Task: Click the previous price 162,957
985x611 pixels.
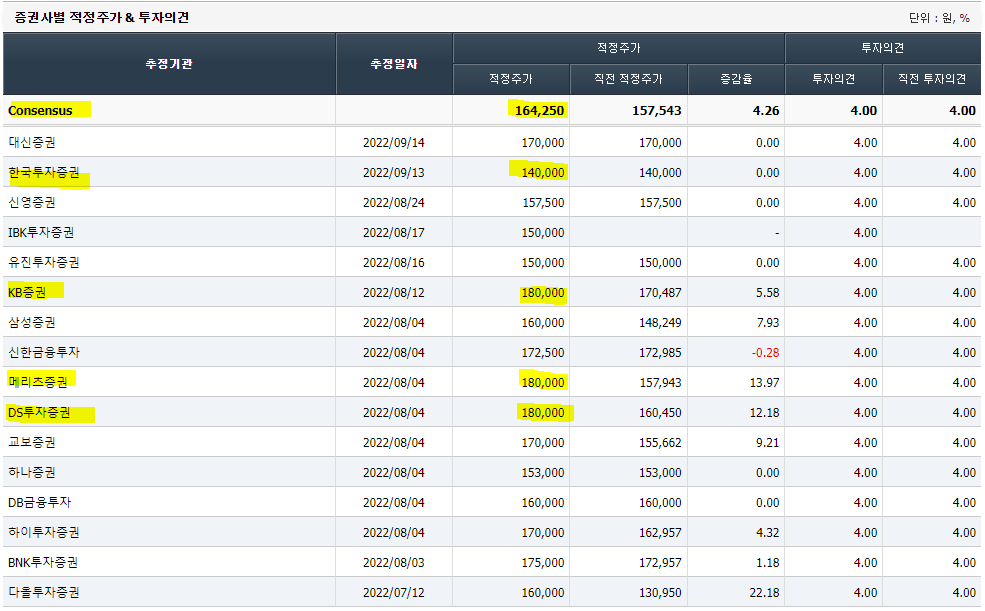Action: pos(660,533)
